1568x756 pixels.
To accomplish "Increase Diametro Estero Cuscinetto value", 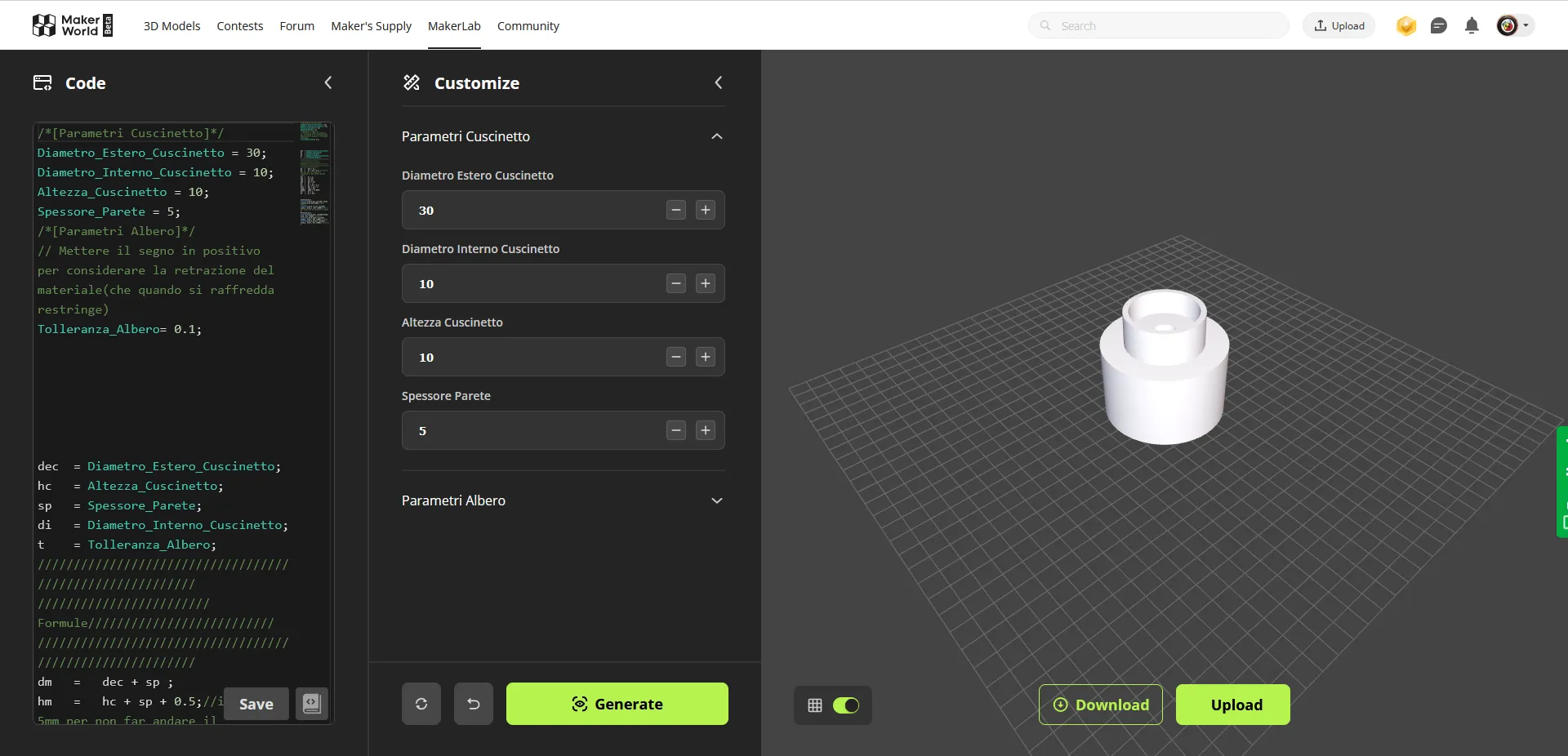I will tap(706, 210).
